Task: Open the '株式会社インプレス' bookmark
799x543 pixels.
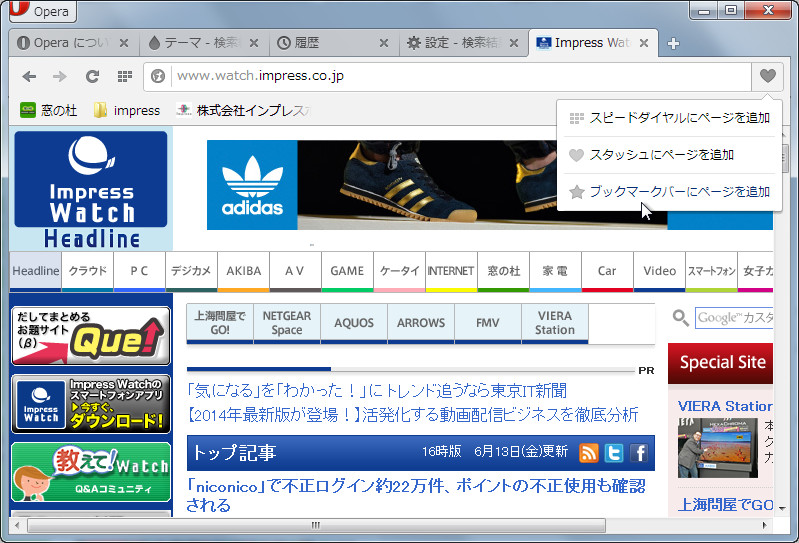Action: (243, 110)
